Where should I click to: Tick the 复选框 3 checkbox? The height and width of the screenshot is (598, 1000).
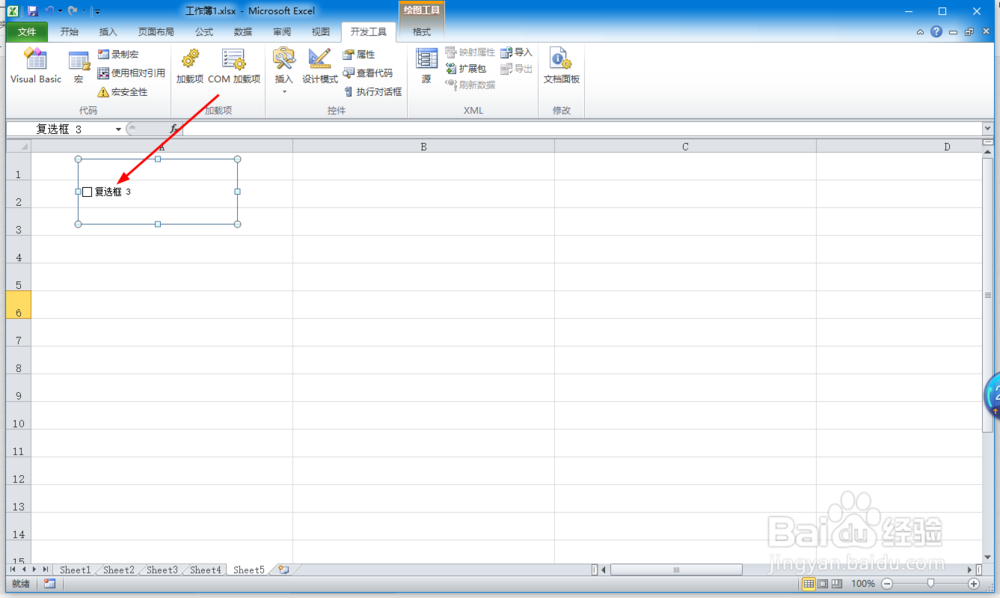[87, 192]
